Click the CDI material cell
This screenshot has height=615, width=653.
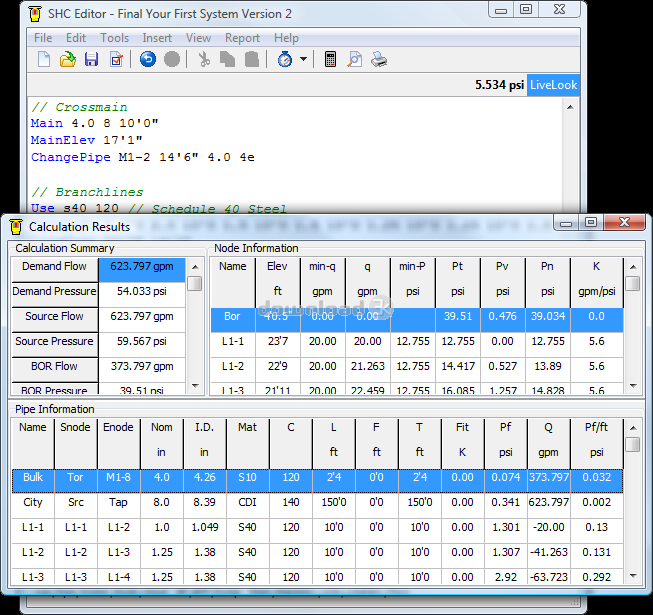click(247, 506)
